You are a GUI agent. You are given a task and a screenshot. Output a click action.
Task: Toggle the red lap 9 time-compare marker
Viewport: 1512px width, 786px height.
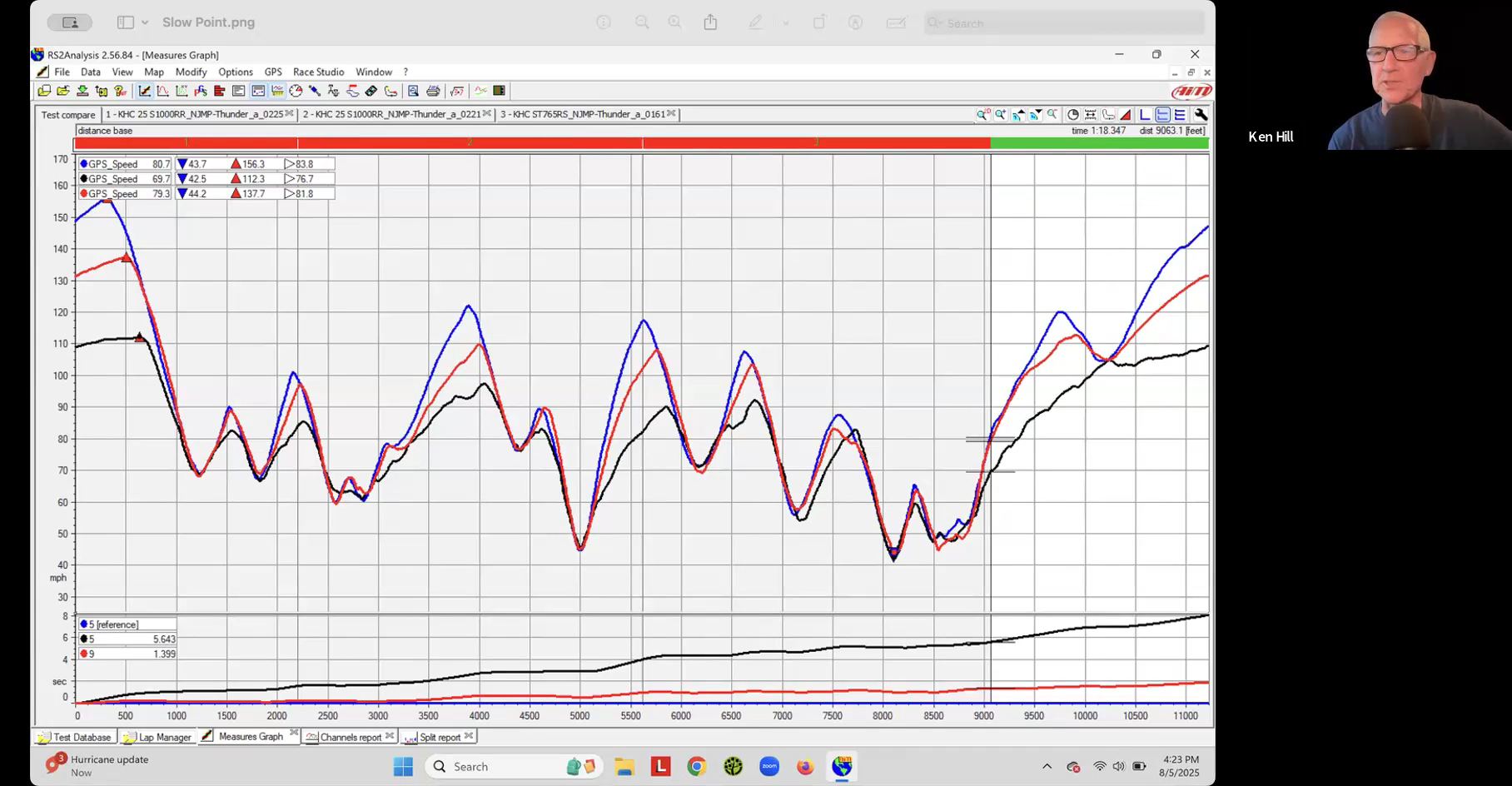coord(84,654)
